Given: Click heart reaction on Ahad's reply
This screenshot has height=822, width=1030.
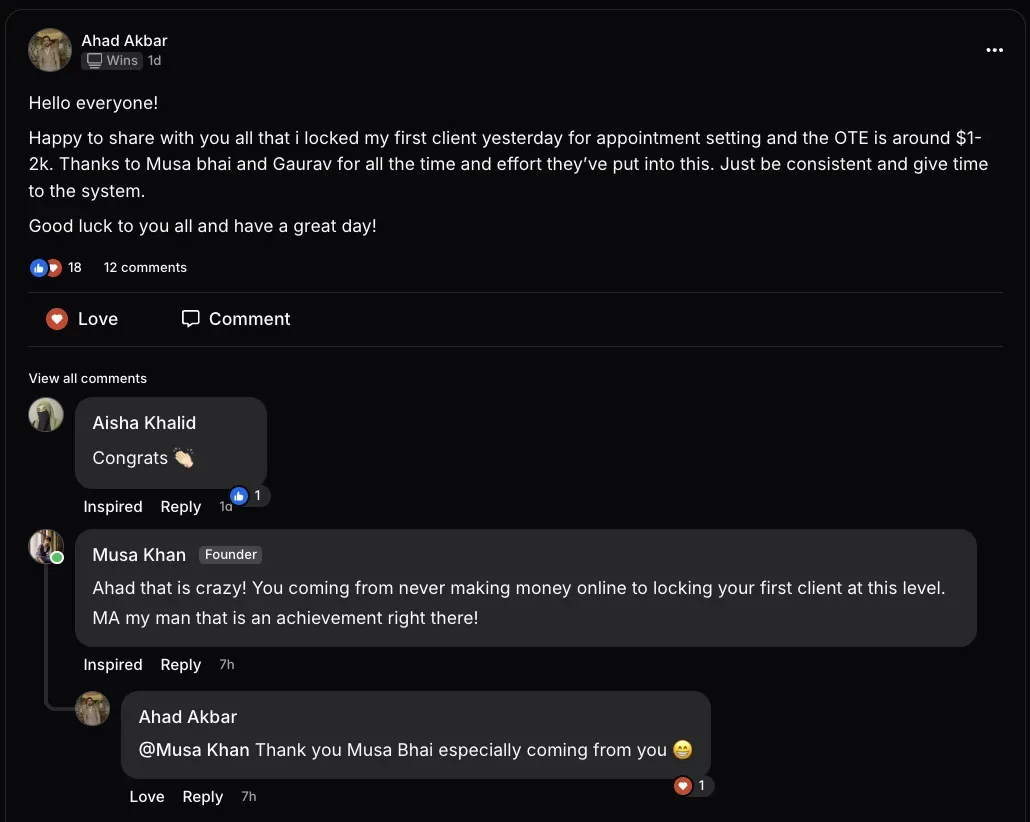Looking at the screenshot, I should tap(683, 786).
